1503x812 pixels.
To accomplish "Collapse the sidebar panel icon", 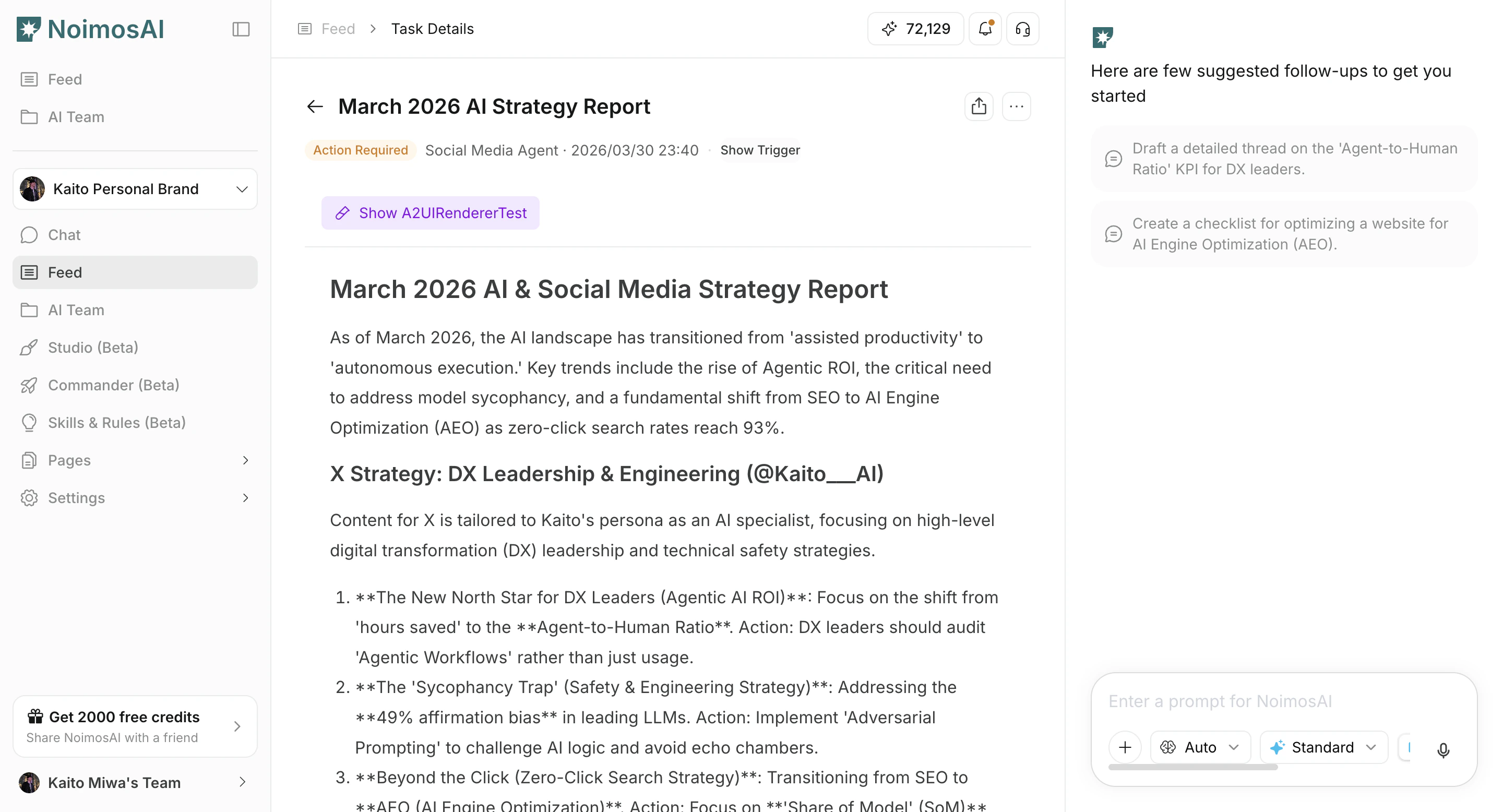I will tap(241, 29).
